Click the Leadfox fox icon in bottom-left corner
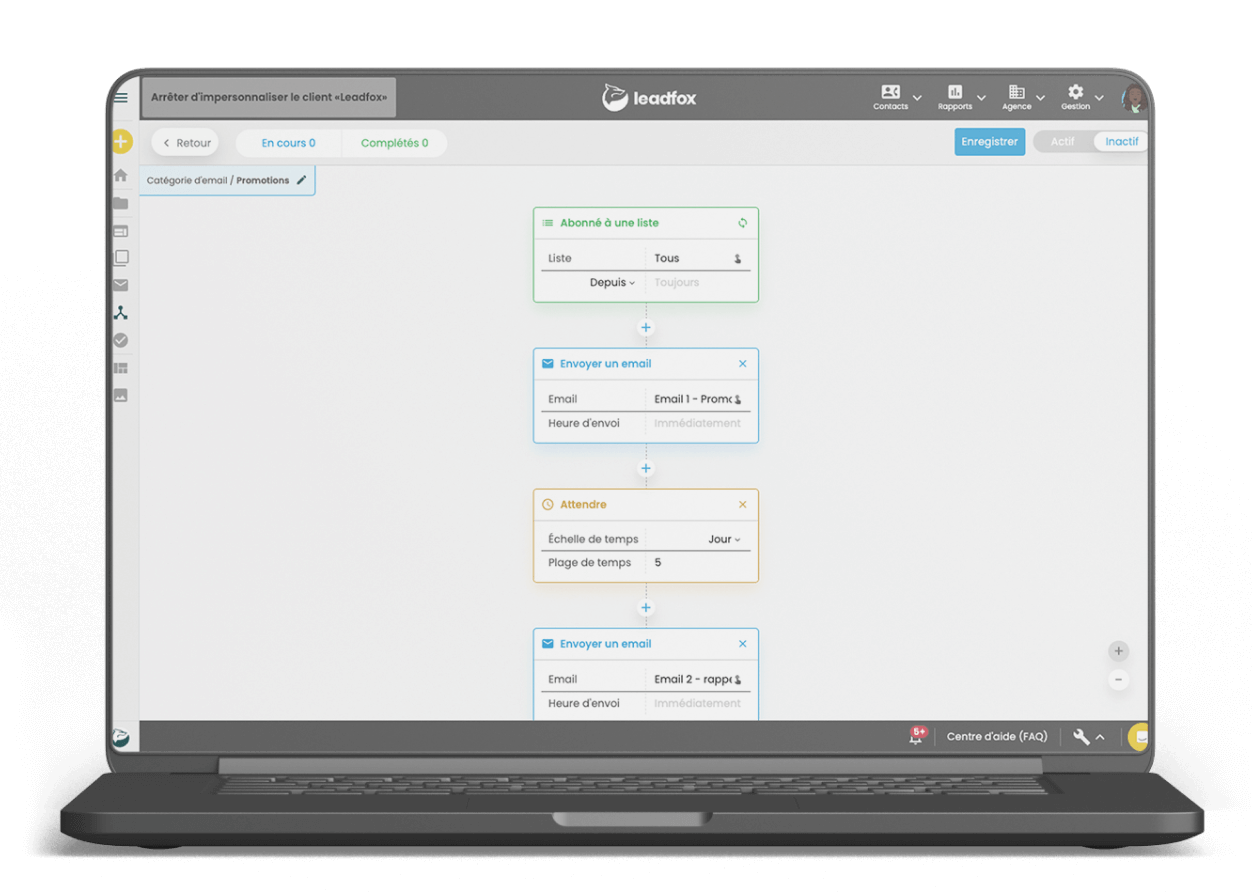Screen dimensions: 1252x892 120,737
